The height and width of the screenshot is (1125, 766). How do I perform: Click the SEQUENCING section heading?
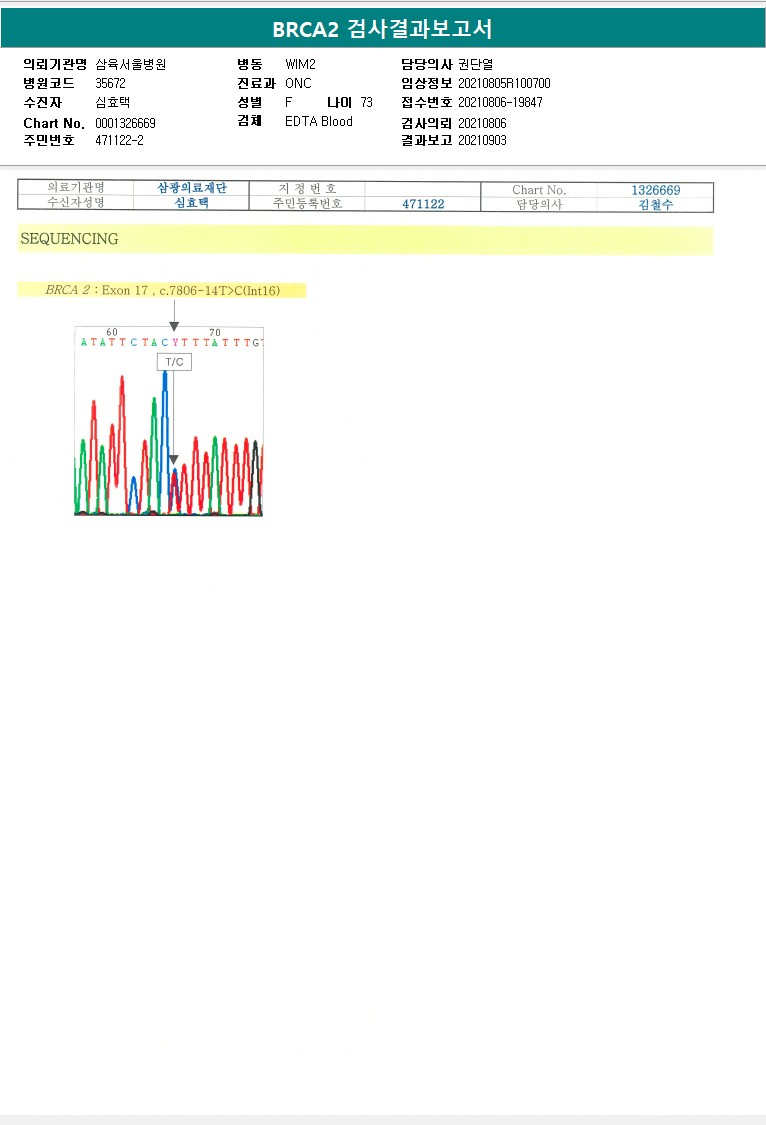click(x=70, y=239)
